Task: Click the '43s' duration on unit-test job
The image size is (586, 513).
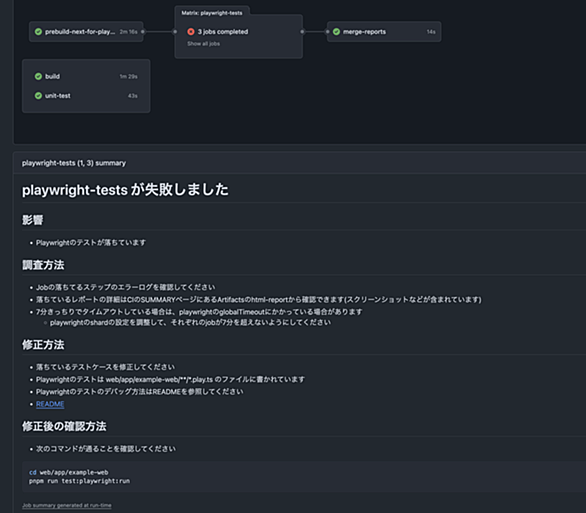Action: coord(133,96)
